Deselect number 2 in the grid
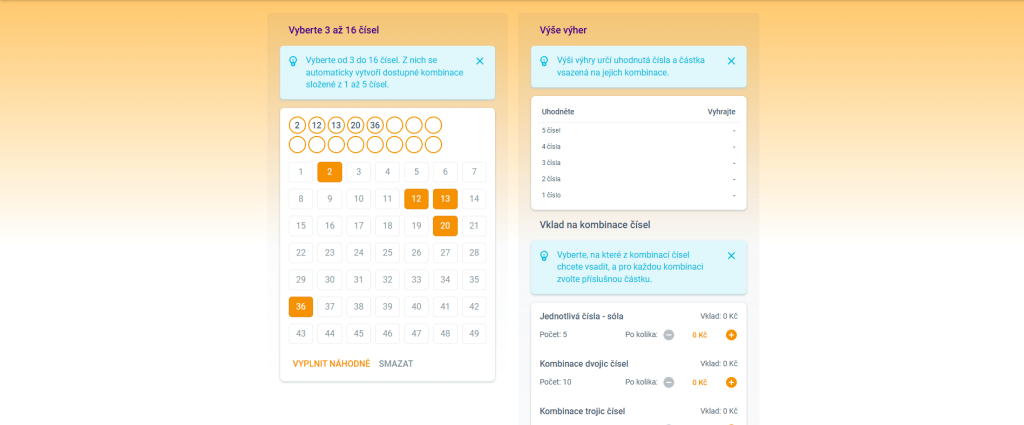 330,172
